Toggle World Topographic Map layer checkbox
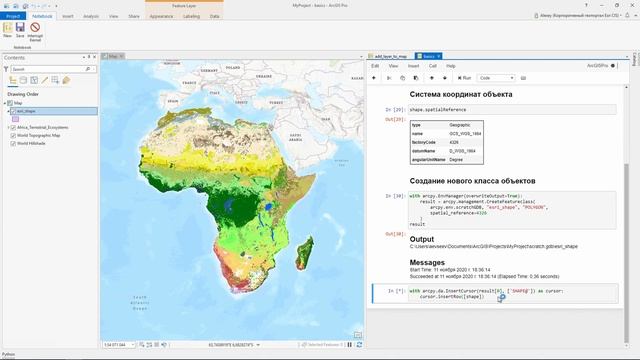640x360 pixels. click(x=13, y=136)
